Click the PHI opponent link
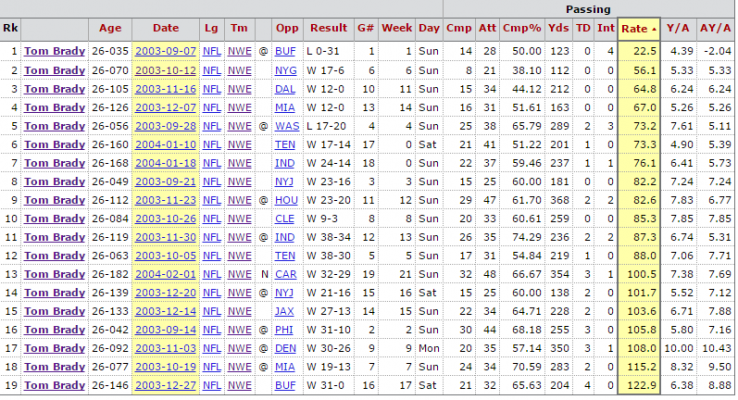The height and width of the screenshot is (400, 738). tap(284, 330)
